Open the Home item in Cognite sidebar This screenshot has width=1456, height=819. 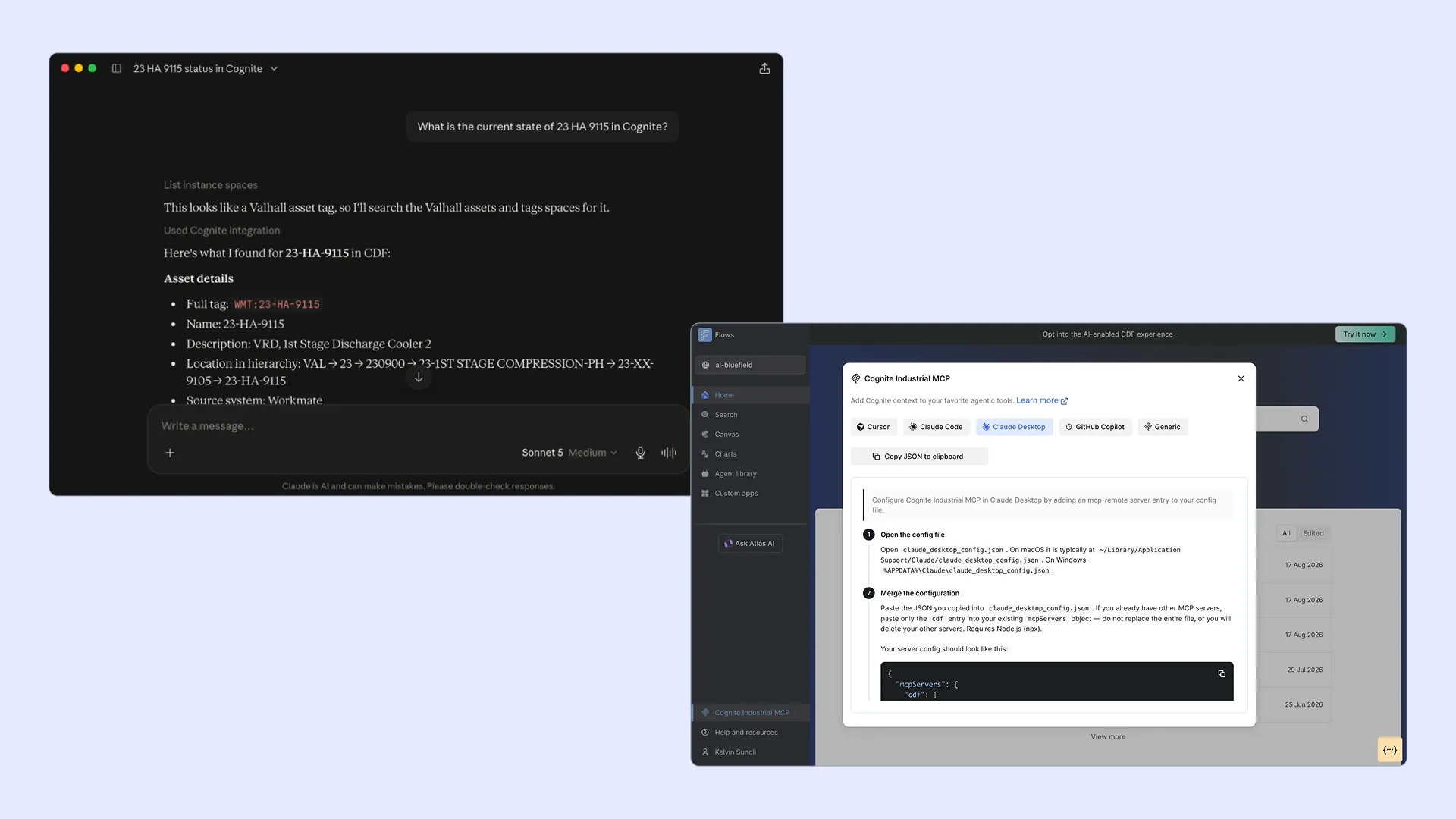tap(750, 395)
